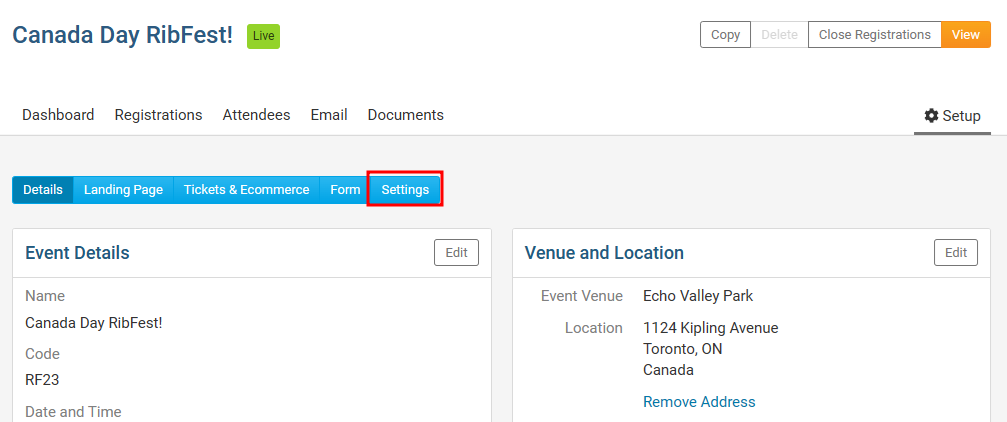This screenshot has width=1007, height=422.
Task: Open the highlighted Settings sub-tab
Action: [x=405, y=190]
